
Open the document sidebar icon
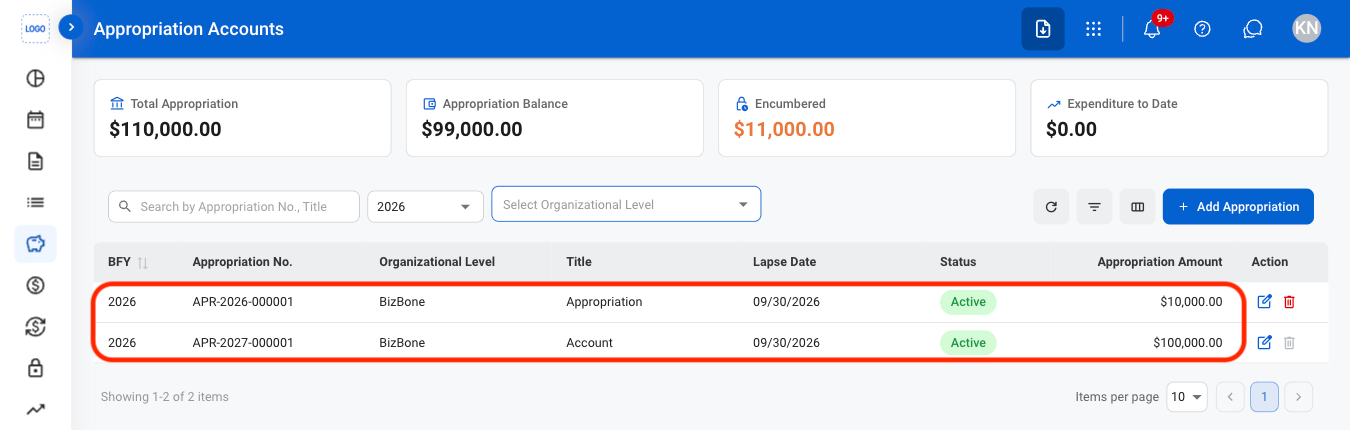pyautogui.click(x=35, y=161)
